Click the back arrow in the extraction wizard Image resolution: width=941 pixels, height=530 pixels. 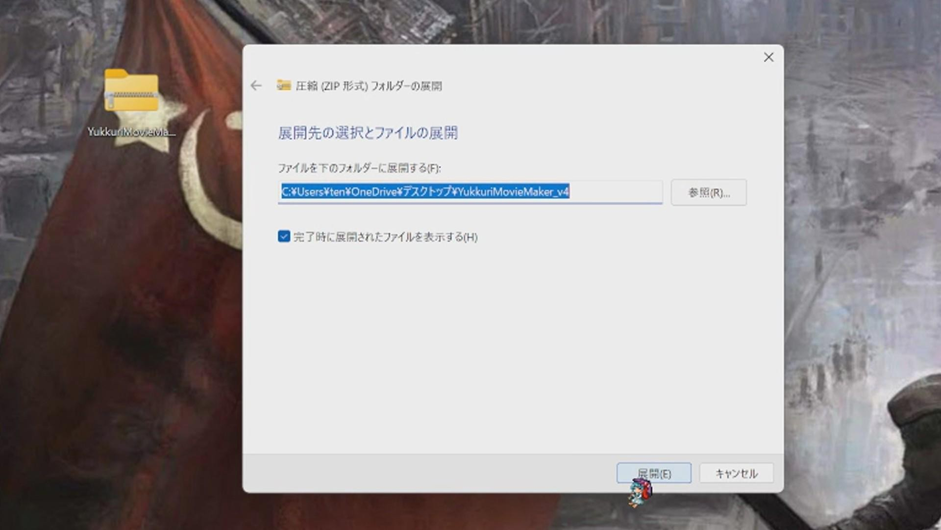coord(256,86)
